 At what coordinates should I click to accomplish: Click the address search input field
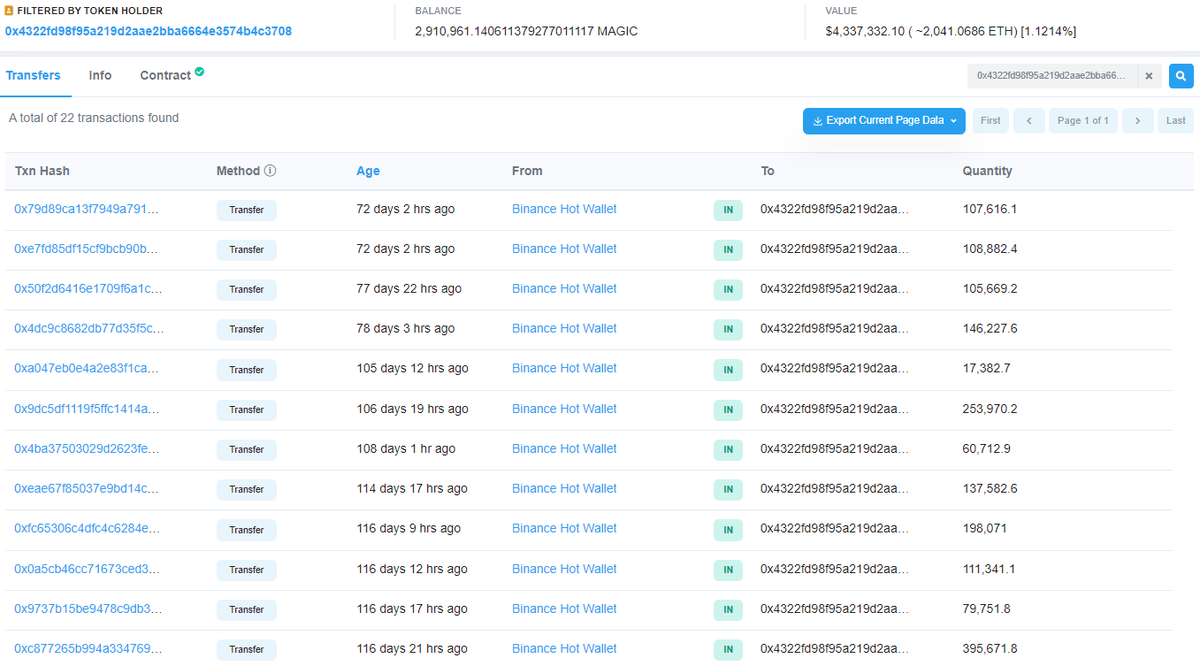point(1052,76)
